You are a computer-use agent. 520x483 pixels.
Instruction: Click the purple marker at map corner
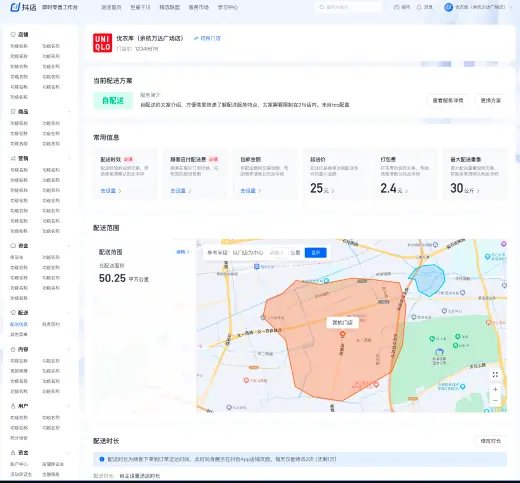point(504,244)
